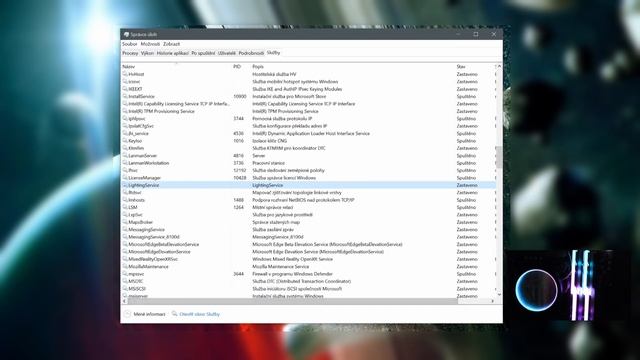Viewport: 640px width, 360px height.
Task: Click the icon of the InstallService row
Action: click(125, 96)
